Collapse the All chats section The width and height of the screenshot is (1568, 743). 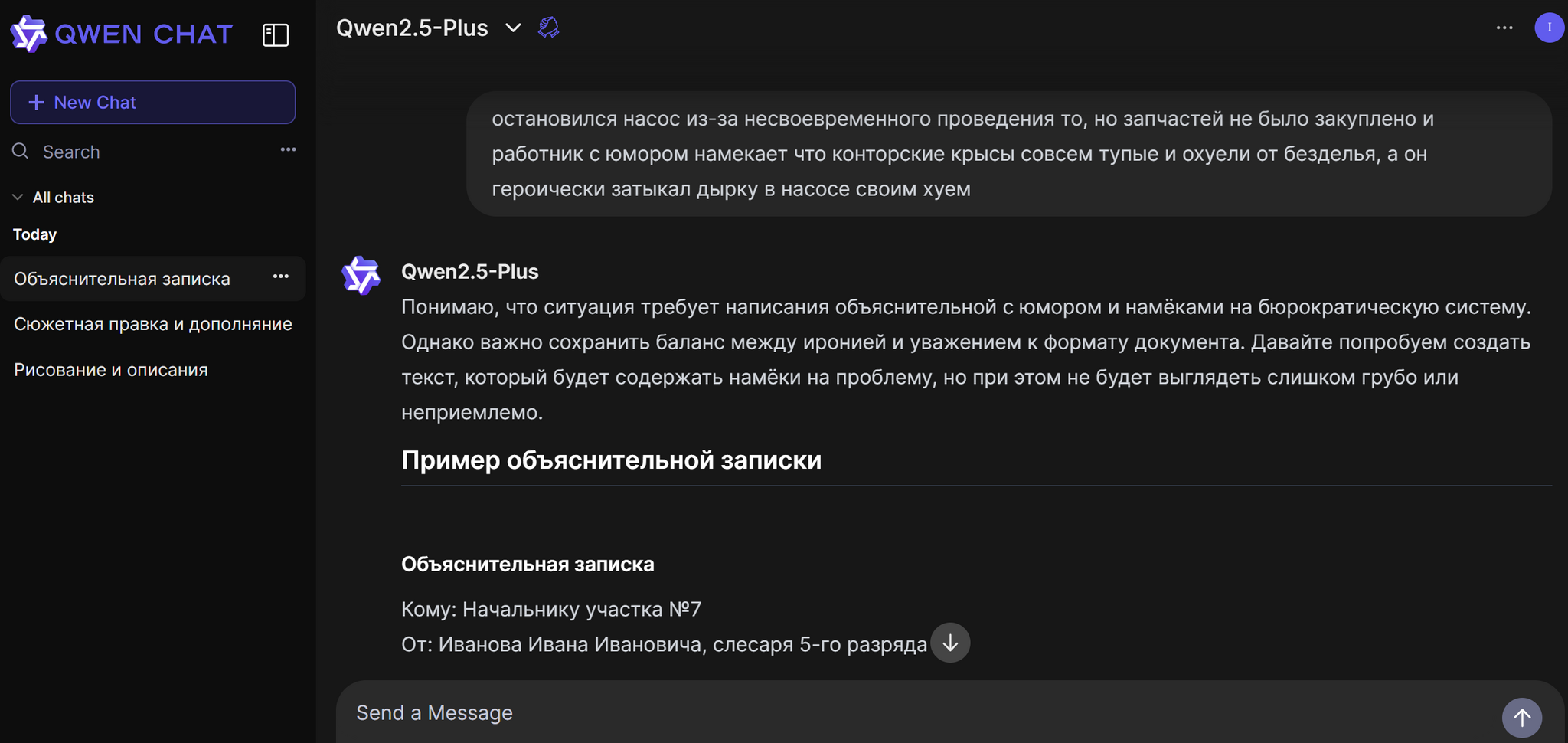click(x=18, y=198)
